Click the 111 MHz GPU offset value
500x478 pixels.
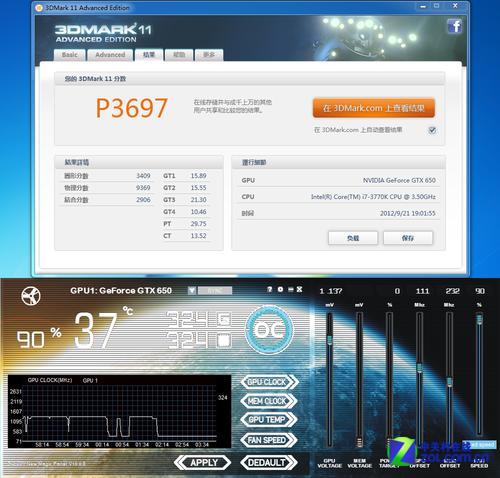(x=422, y=291)
